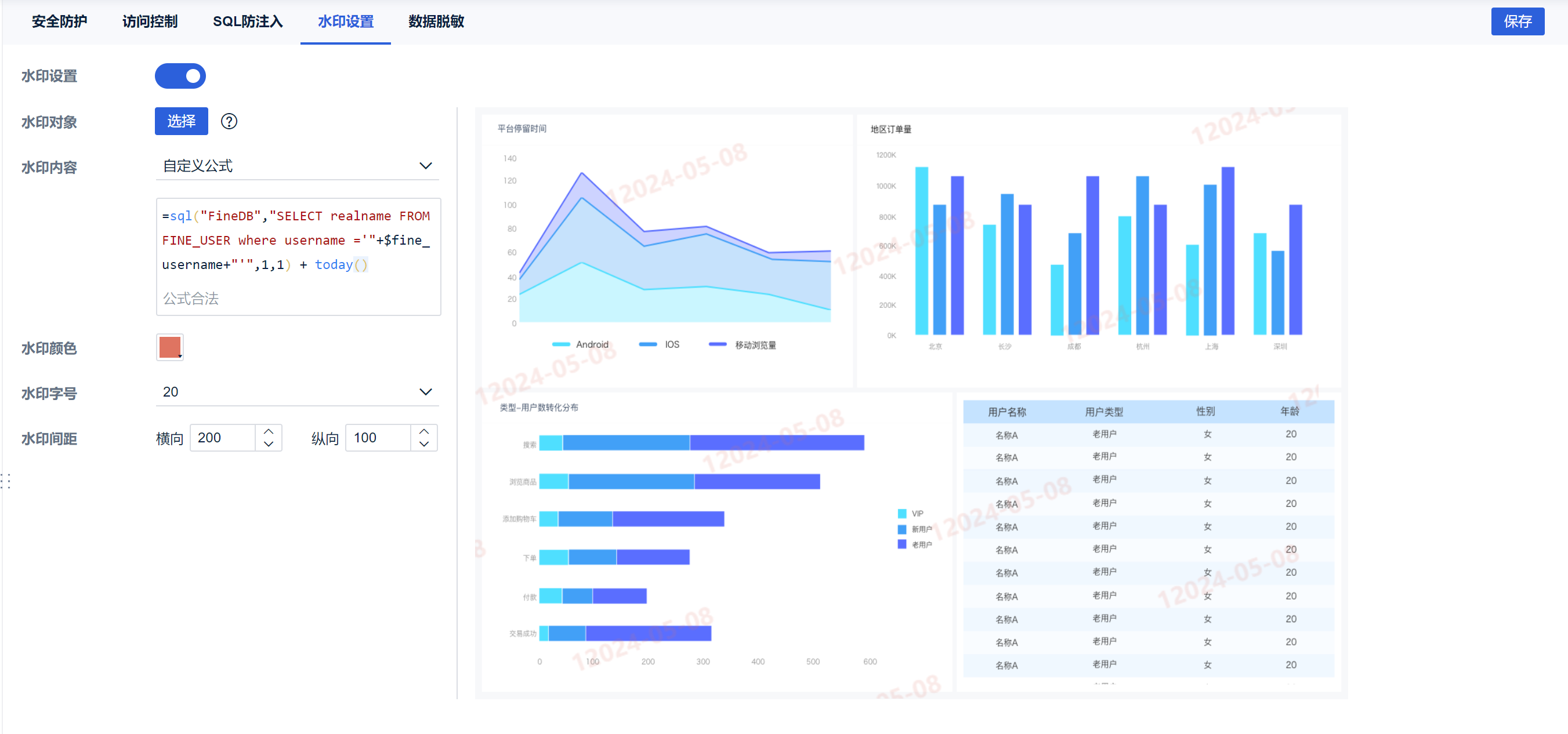Viewport: 1568px width, 734px height.
Task: Decrease vertical spacing with down arrow
Action: [424, 445]
